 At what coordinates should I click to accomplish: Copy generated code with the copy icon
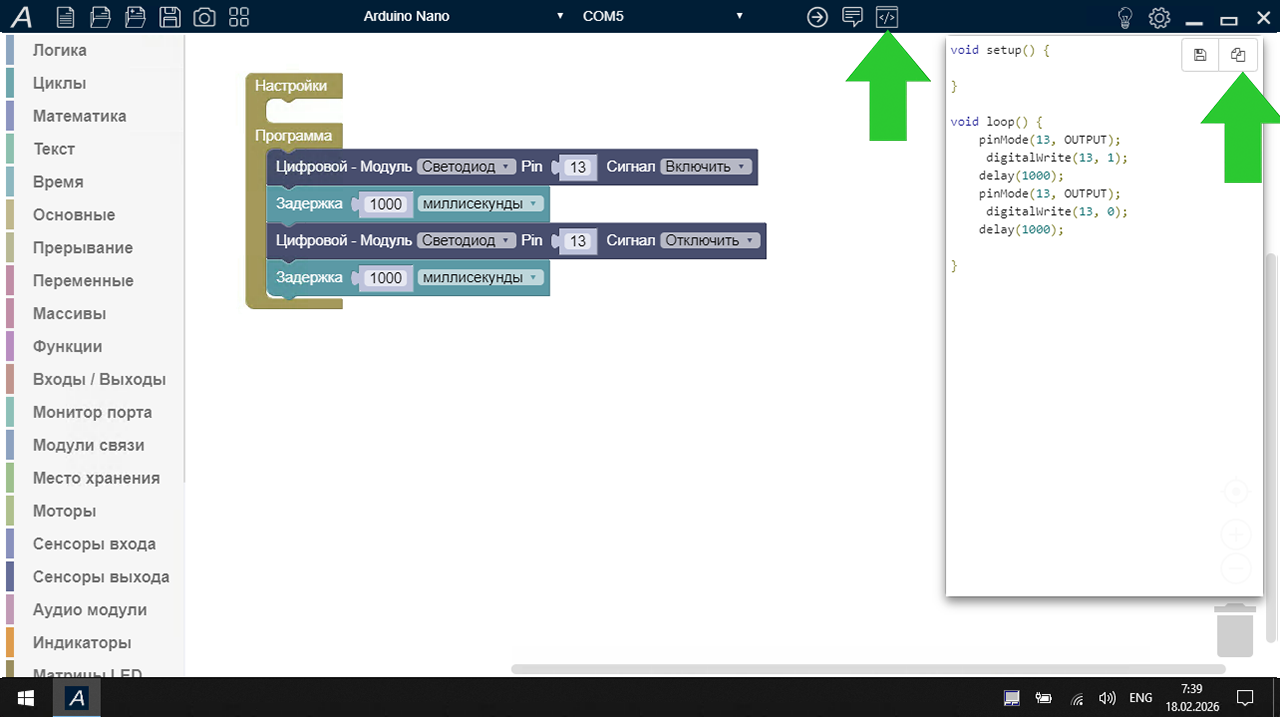click(1238, 55)
